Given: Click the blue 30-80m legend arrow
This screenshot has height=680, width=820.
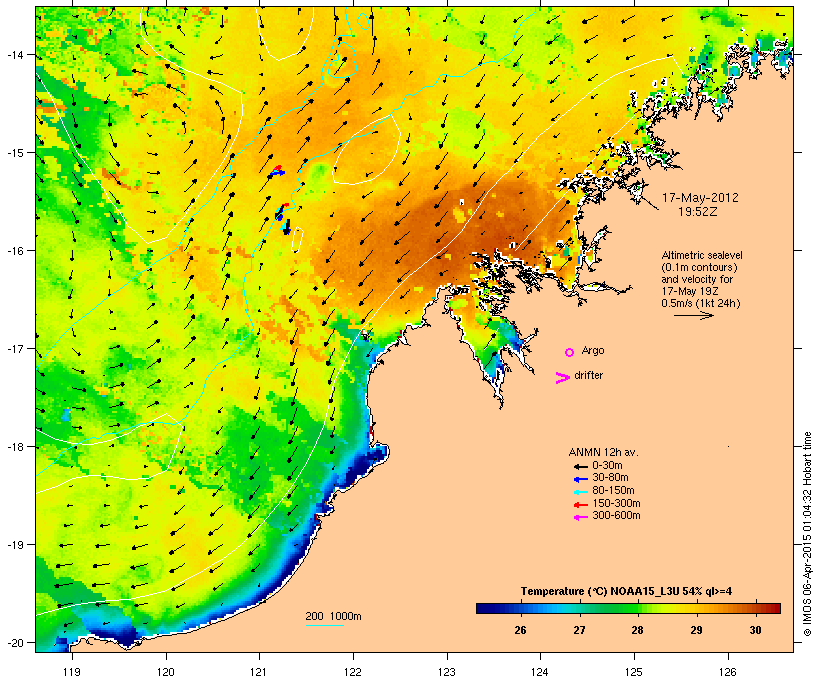Looking at the screenshot, I should 580,479.
